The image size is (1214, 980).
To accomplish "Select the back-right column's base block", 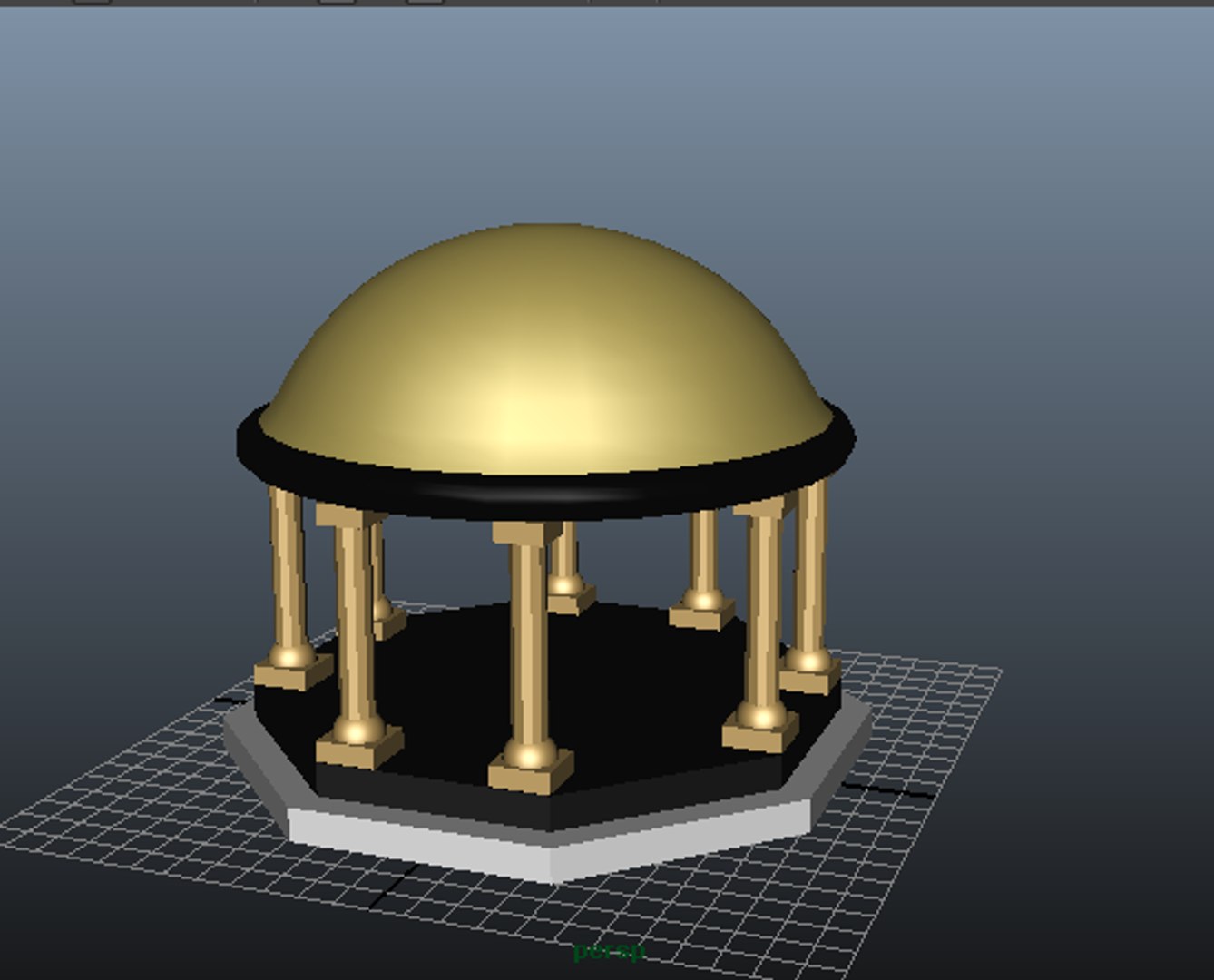I will [x=701, y=614].
